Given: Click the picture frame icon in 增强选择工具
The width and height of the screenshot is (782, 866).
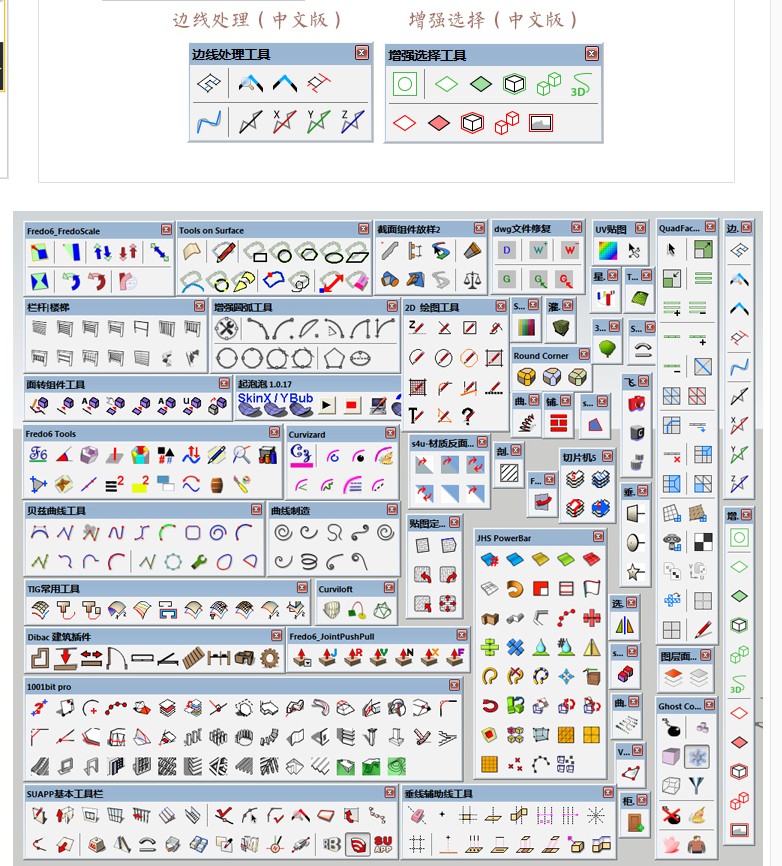Looking at the screenshot, I should coord(541,123).
